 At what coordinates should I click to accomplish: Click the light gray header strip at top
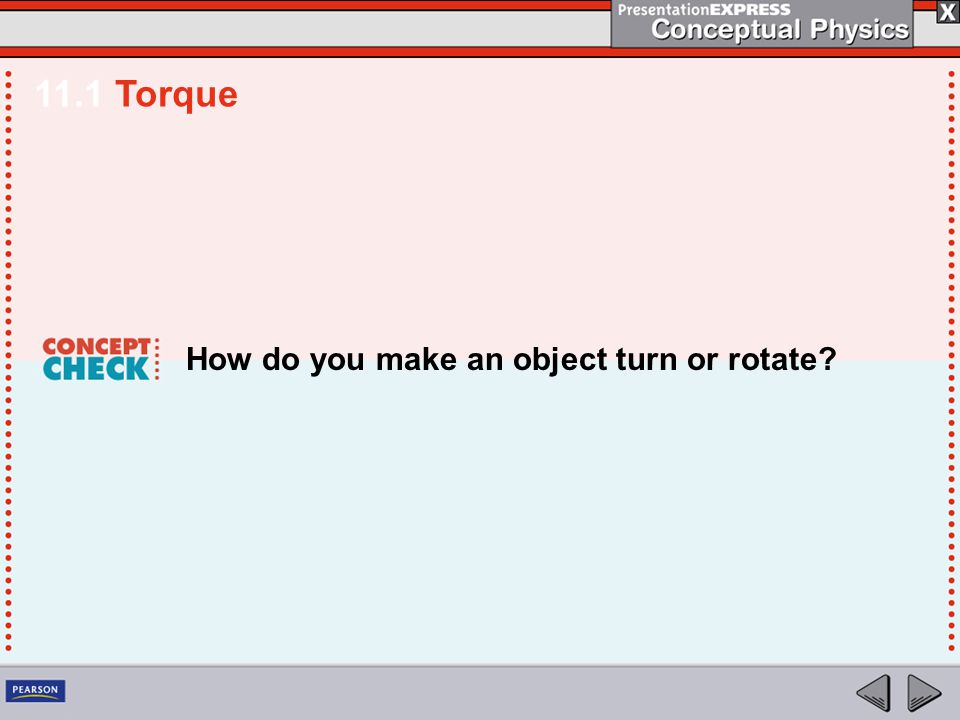pos(305,28)
